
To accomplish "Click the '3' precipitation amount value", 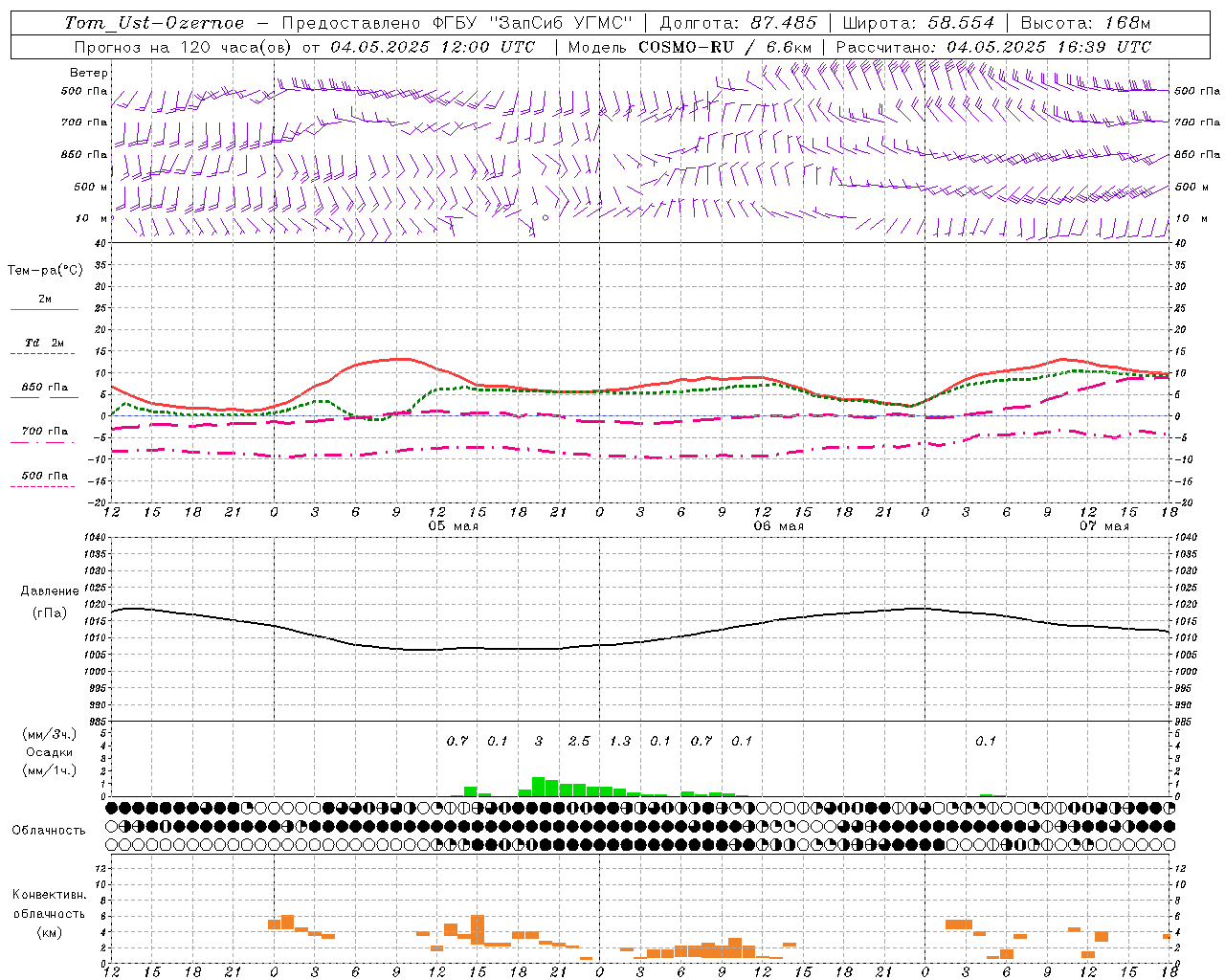I will [539, 742].
